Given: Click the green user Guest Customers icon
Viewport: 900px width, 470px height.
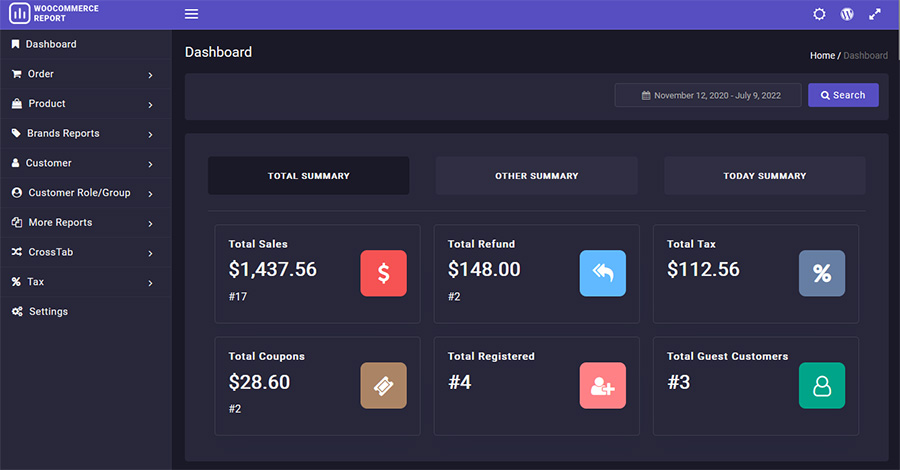Looking at the screenshot, I should click(822, 386).
